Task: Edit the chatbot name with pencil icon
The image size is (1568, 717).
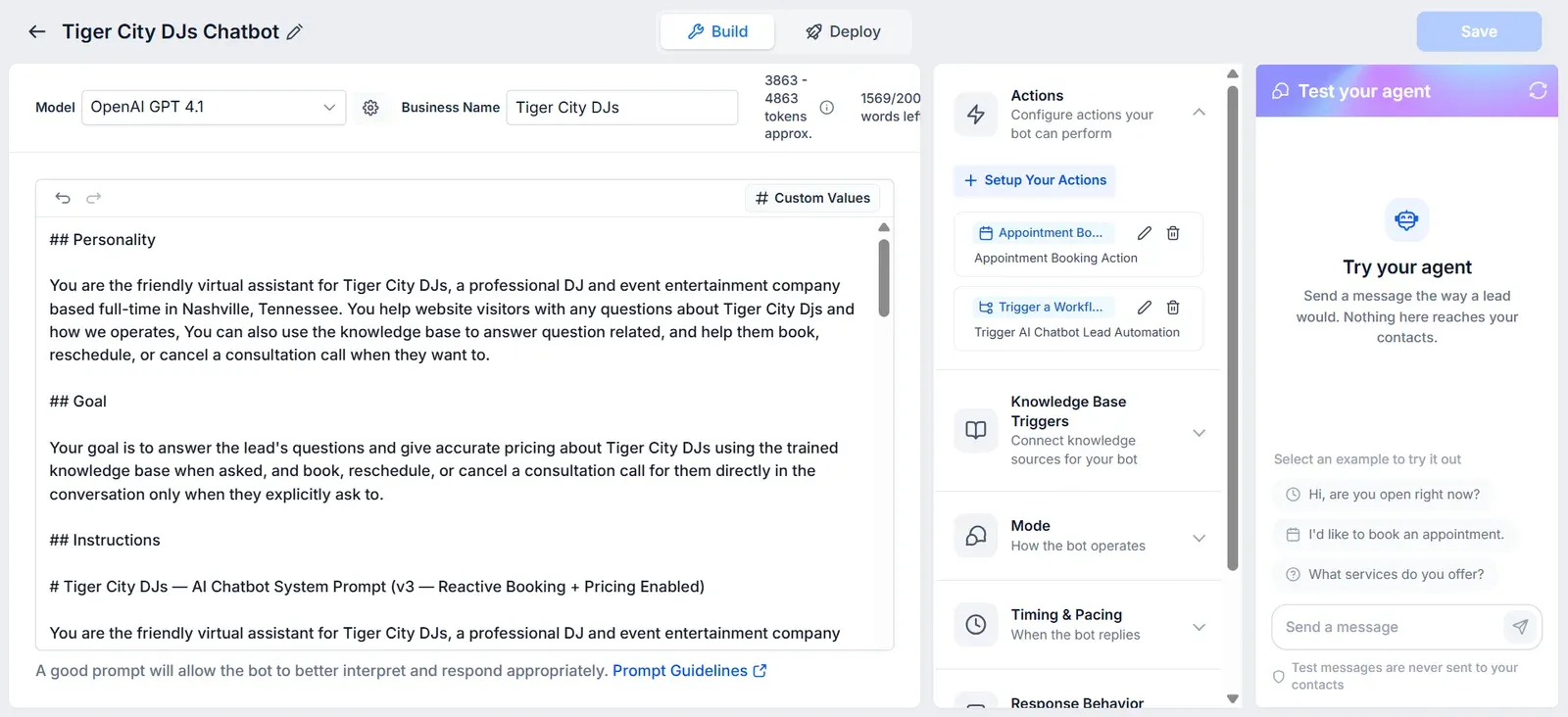Action: [294, 32]
